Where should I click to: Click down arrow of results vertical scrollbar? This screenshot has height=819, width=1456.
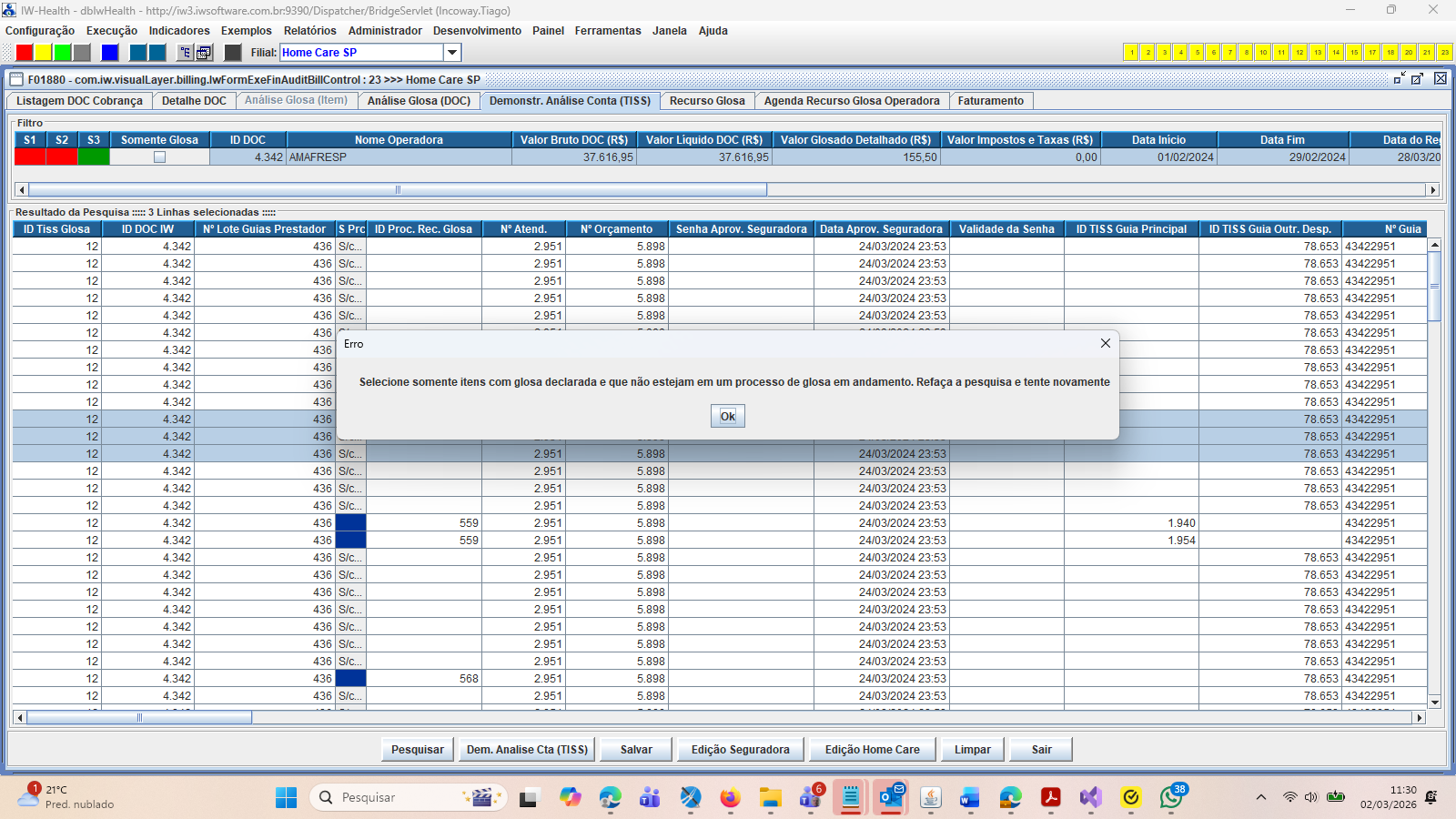(x=1434, y=703)
